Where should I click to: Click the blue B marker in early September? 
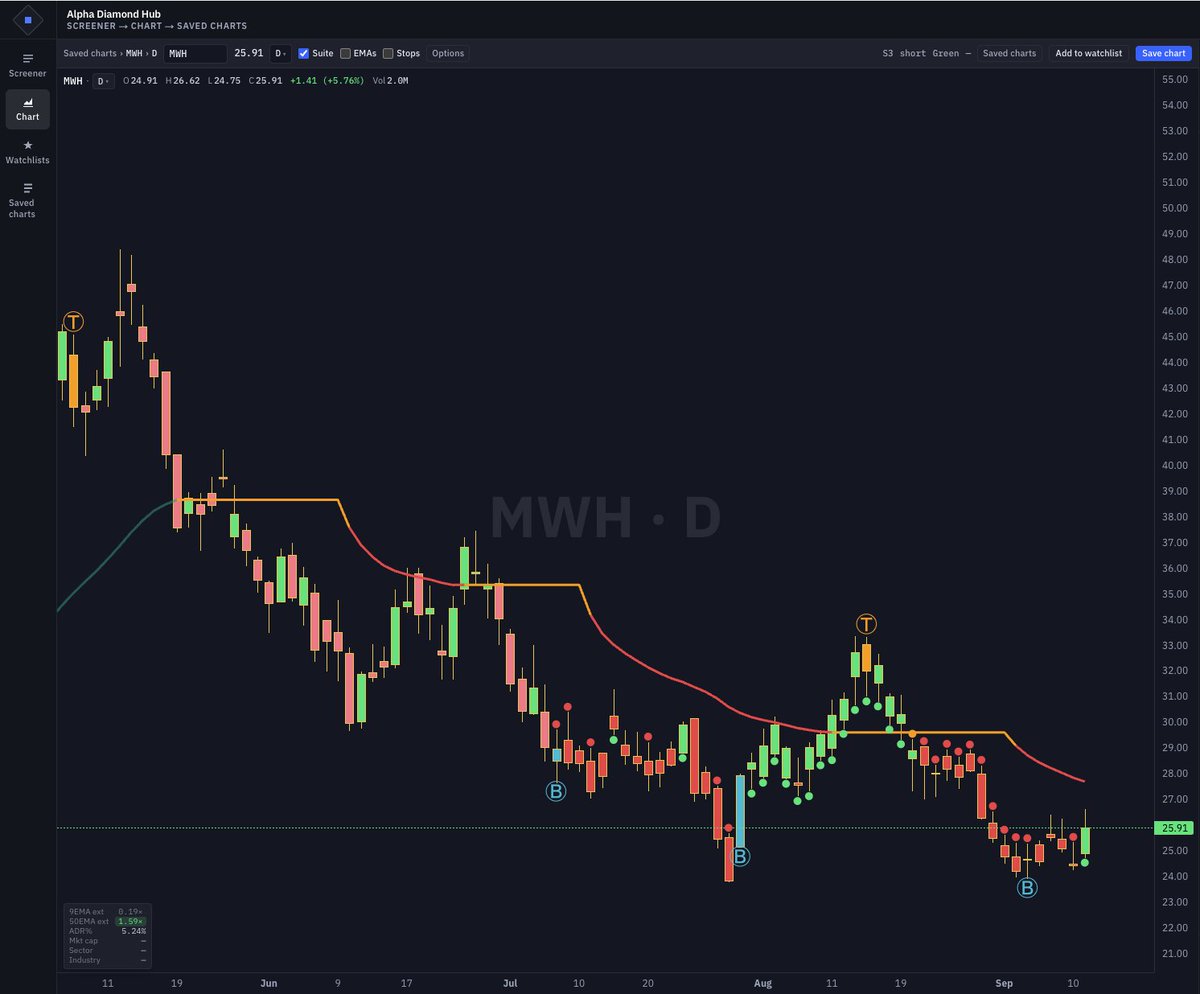(x=1027, y=886)
